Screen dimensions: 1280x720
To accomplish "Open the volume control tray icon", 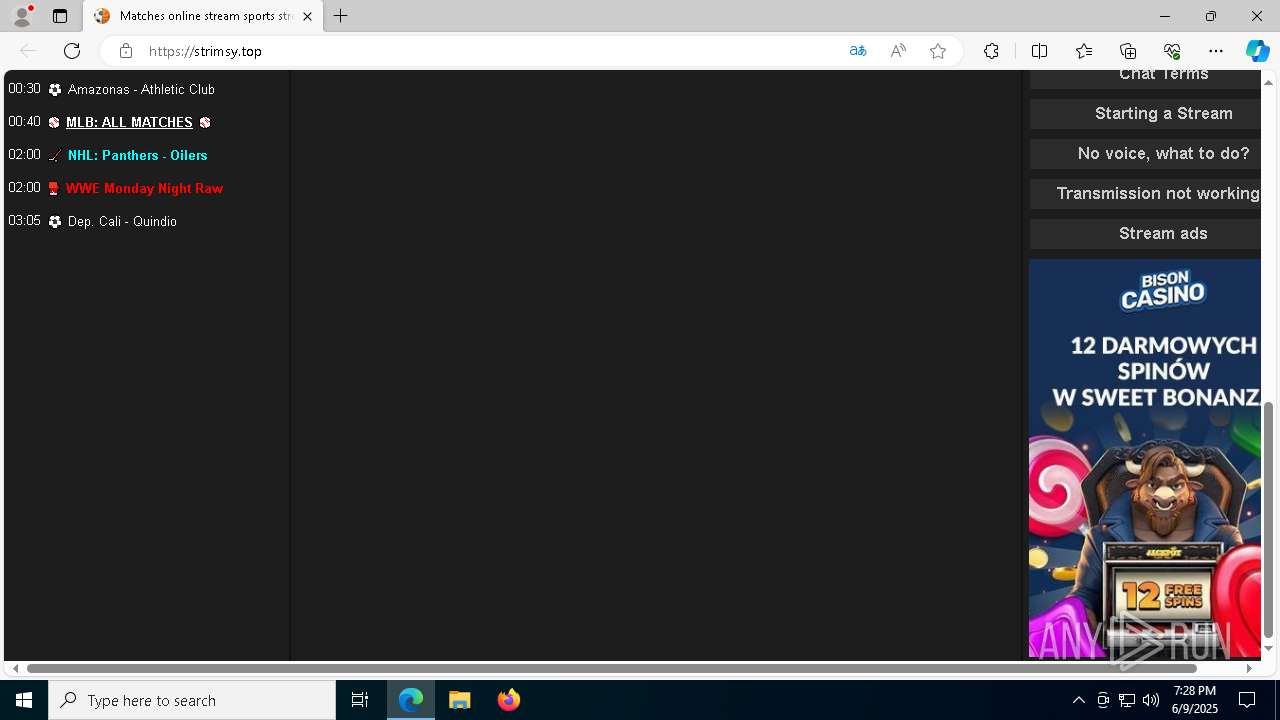I will [x=1151, y=700].
